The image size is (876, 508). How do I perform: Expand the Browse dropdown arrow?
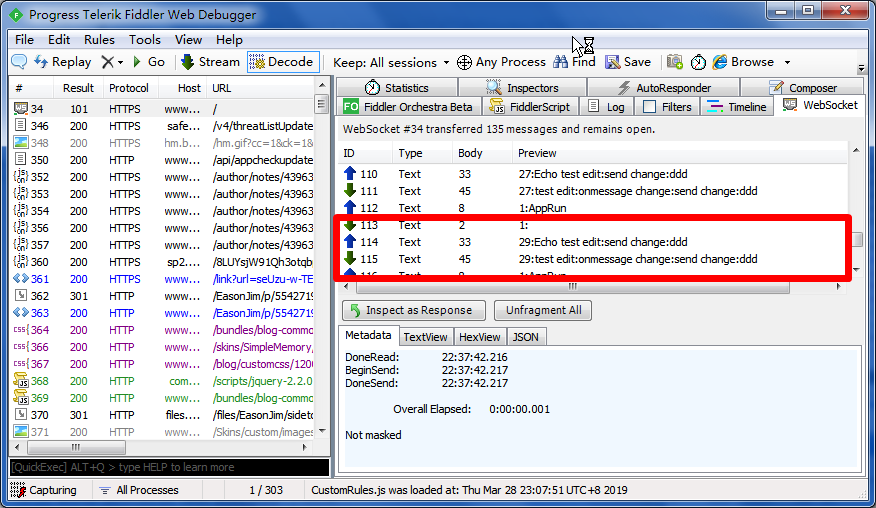pyautogui.click(x=787, y=63)
